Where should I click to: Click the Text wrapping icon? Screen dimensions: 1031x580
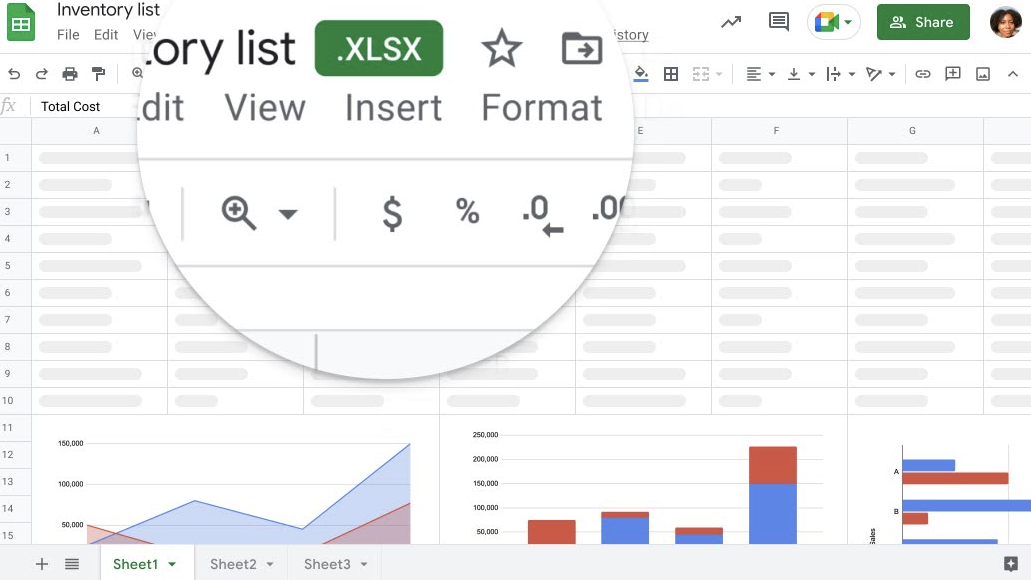pyautogui.click(x=833, y=74)
